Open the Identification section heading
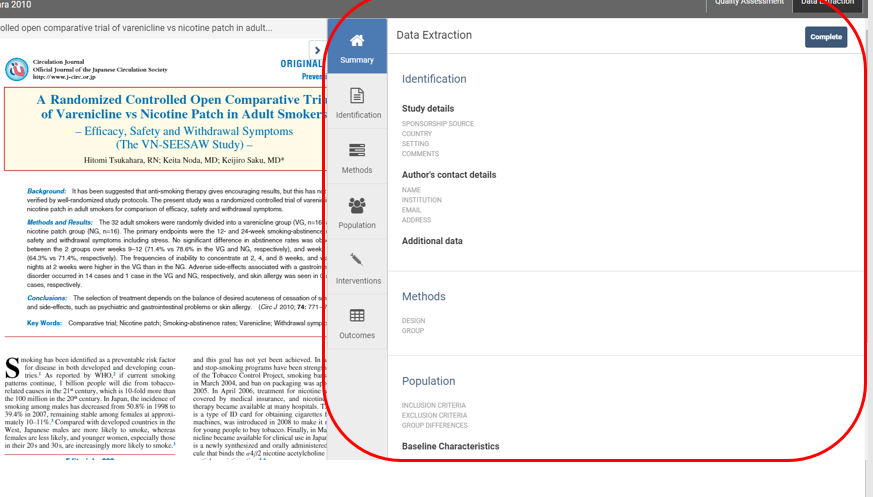The width and height of the screenshot is (873, 497). (x=434, y=79)
